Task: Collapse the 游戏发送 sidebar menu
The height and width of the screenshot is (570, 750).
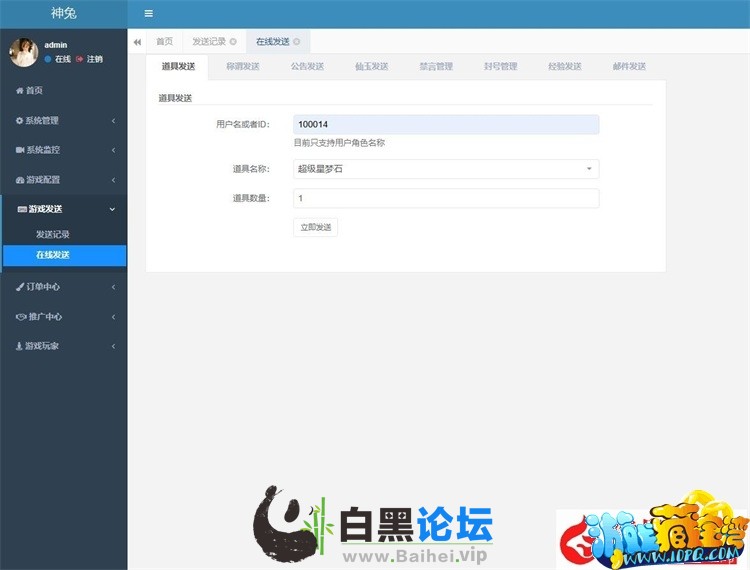Action: (x=64, y=209)
